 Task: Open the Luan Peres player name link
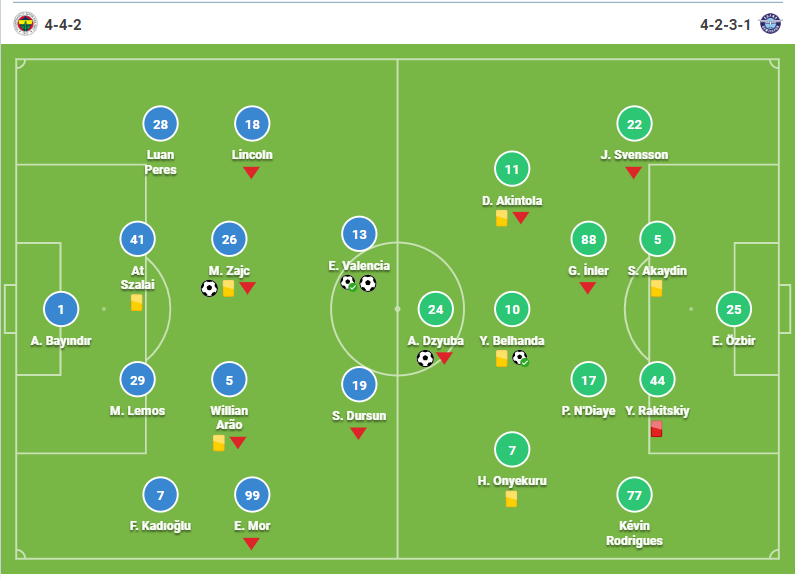pyautogui.click(x=160, y=162)
